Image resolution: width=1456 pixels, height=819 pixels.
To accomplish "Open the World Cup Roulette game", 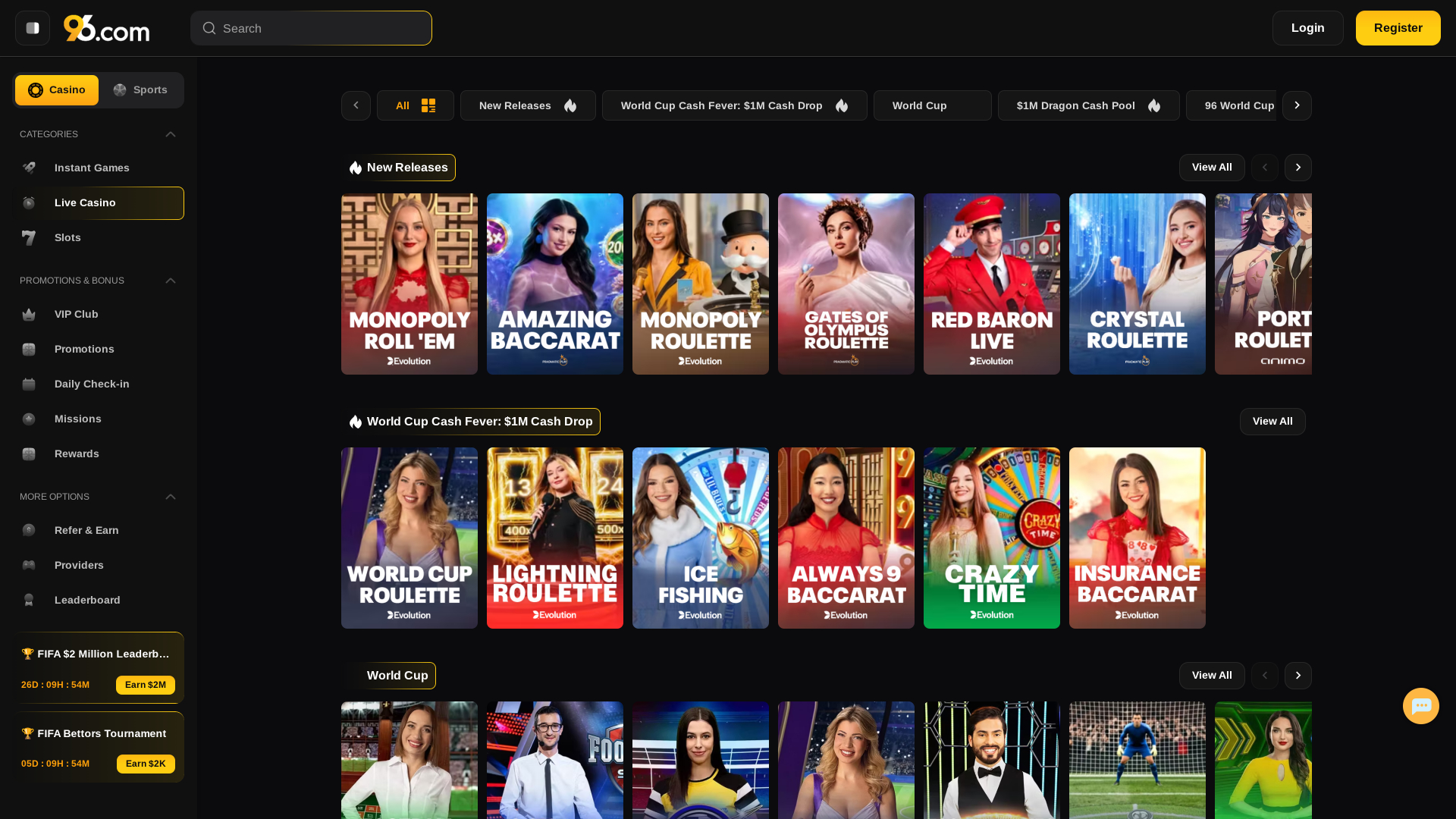I will [409, 538].
